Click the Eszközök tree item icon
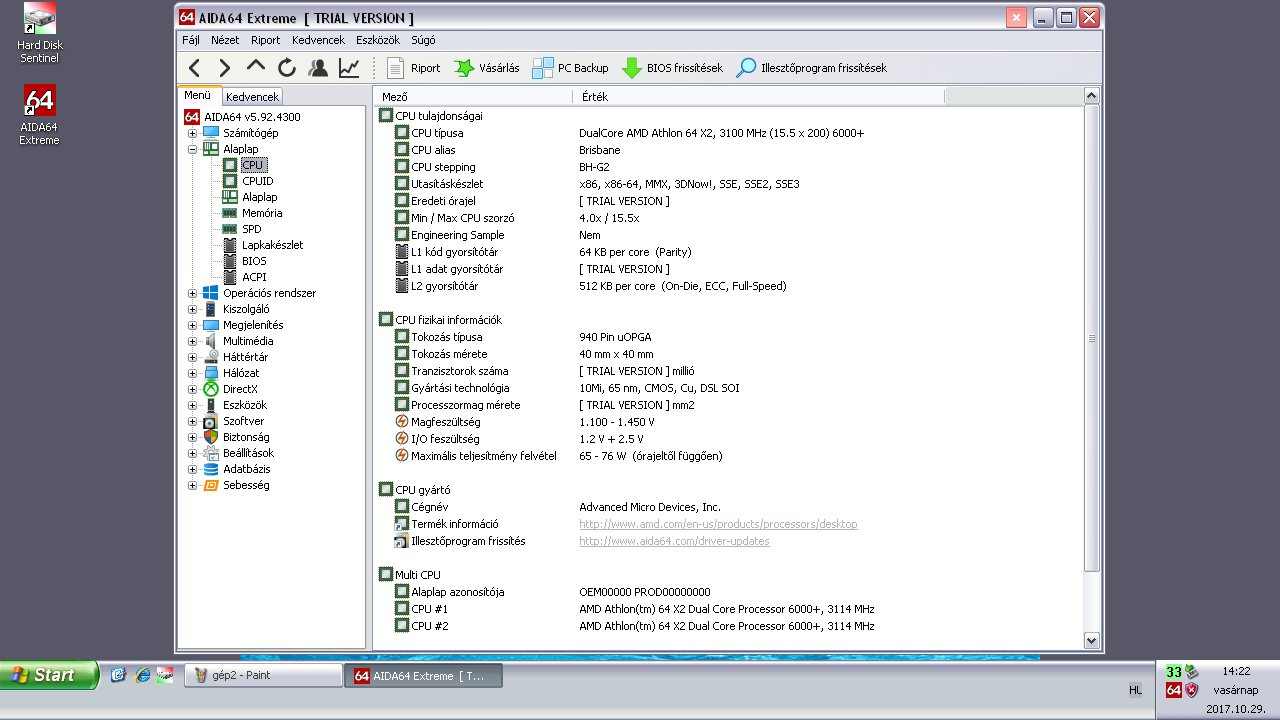Viewport: 1280px width, 720px height. pos(210,405)
